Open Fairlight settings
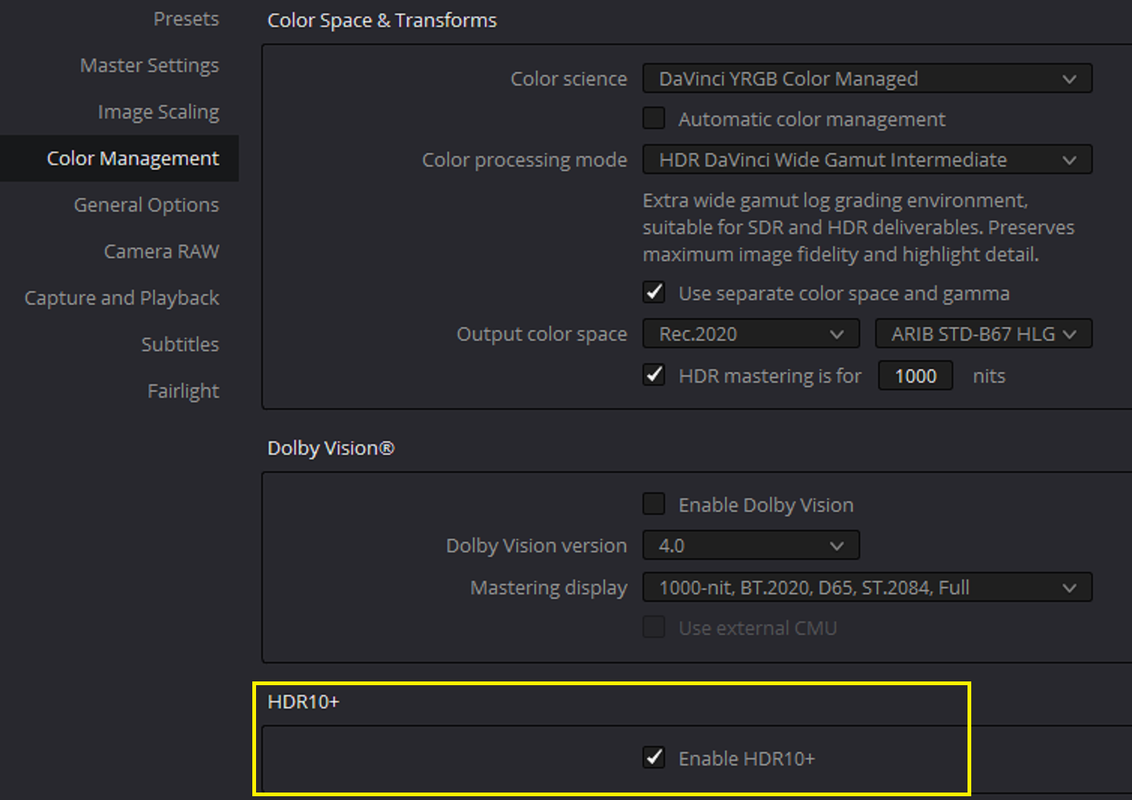 [183, 391]
